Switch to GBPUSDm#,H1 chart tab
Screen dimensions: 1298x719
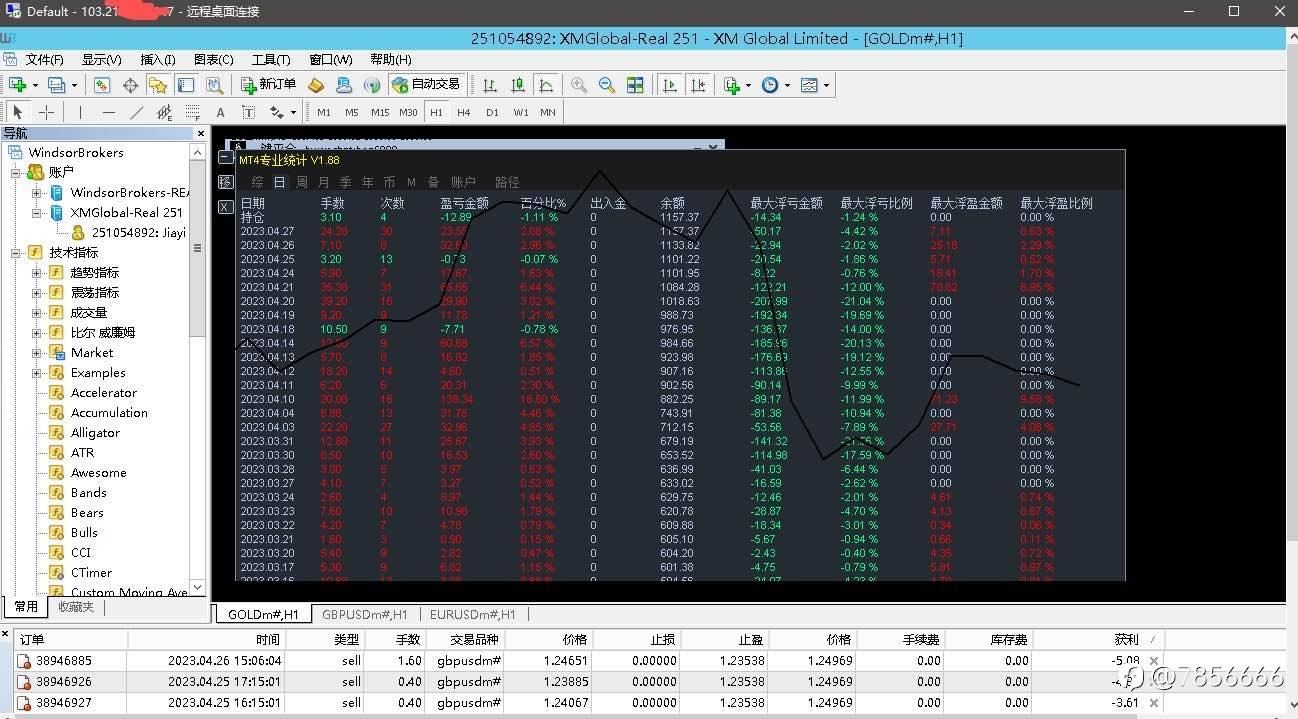(x=365, y=615)
